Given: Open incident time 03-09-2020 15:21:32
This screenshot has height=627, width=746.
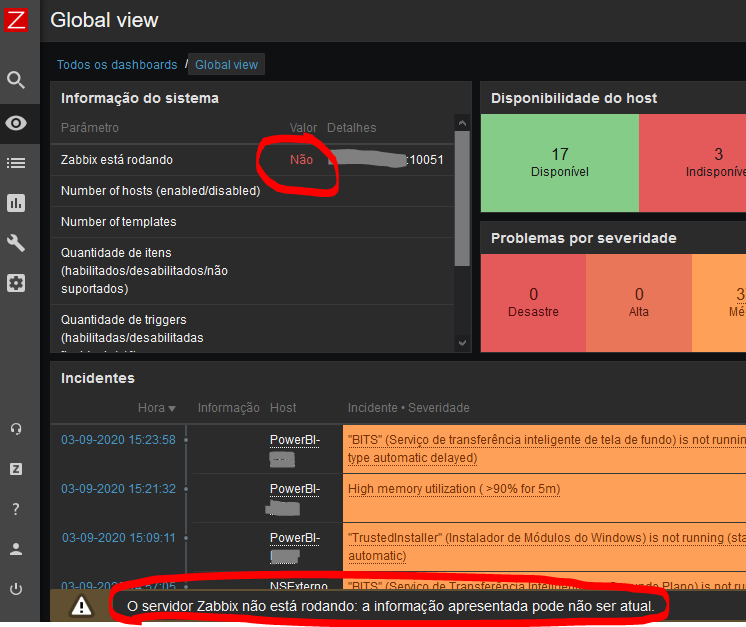Looking at the screenshot, I should (118, 489).
